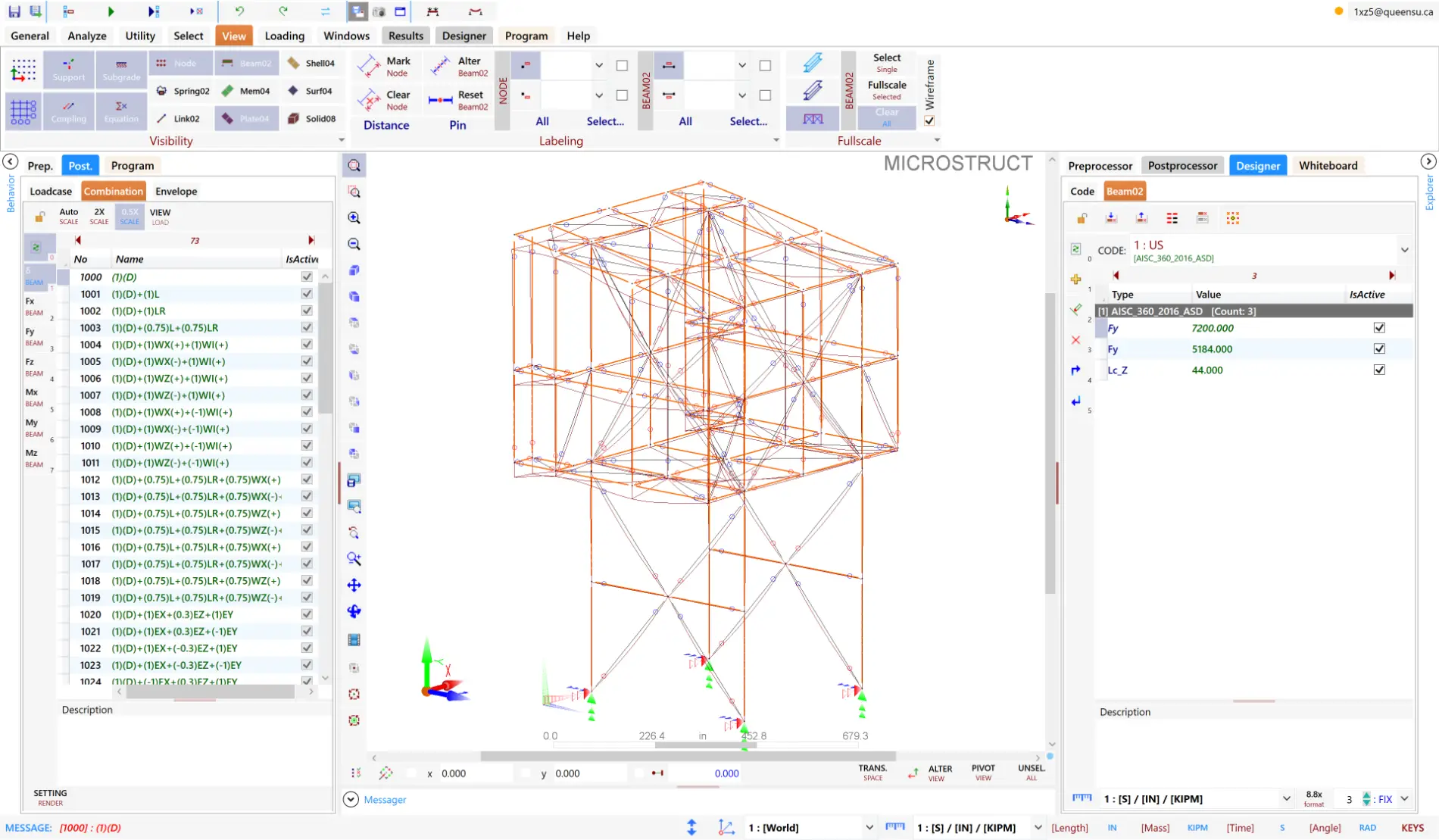Click the Auto SCALE button
The width and height of the screenshot is (1439, 840).
(x=69, y=217)
